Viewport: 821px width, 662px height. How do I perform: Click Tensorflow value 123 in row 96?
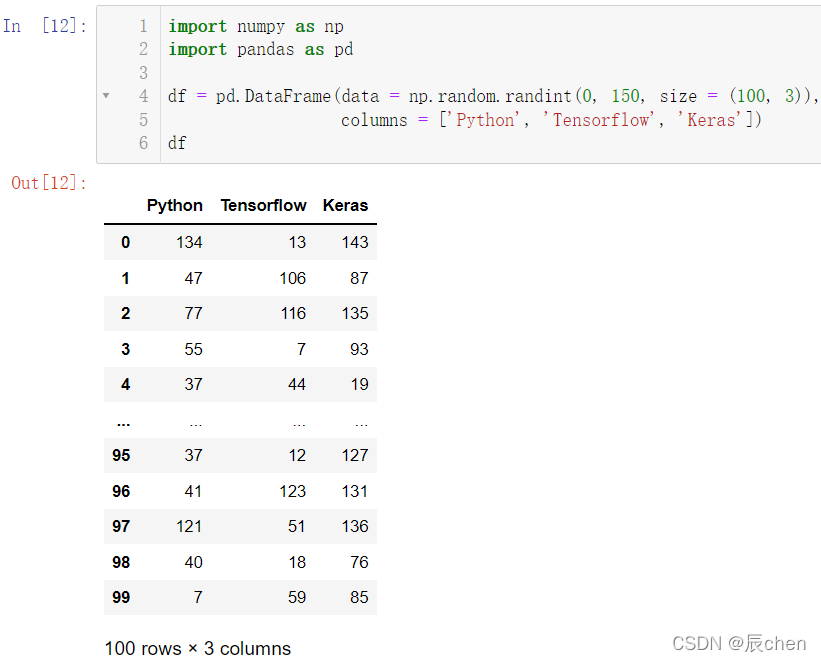(292, 491)
